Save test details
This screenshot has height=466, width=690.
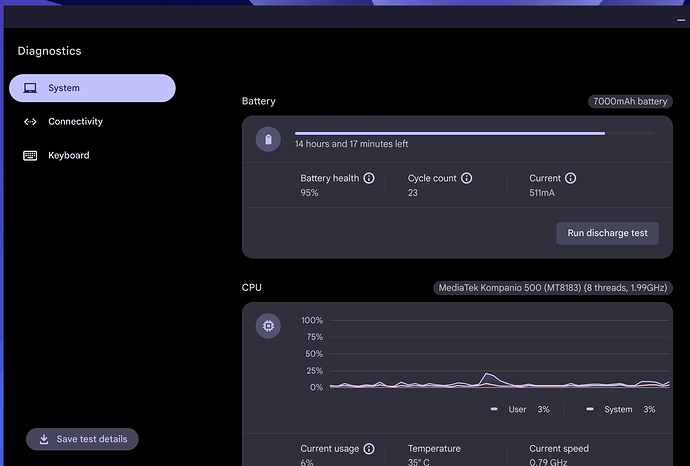point(82,439)
